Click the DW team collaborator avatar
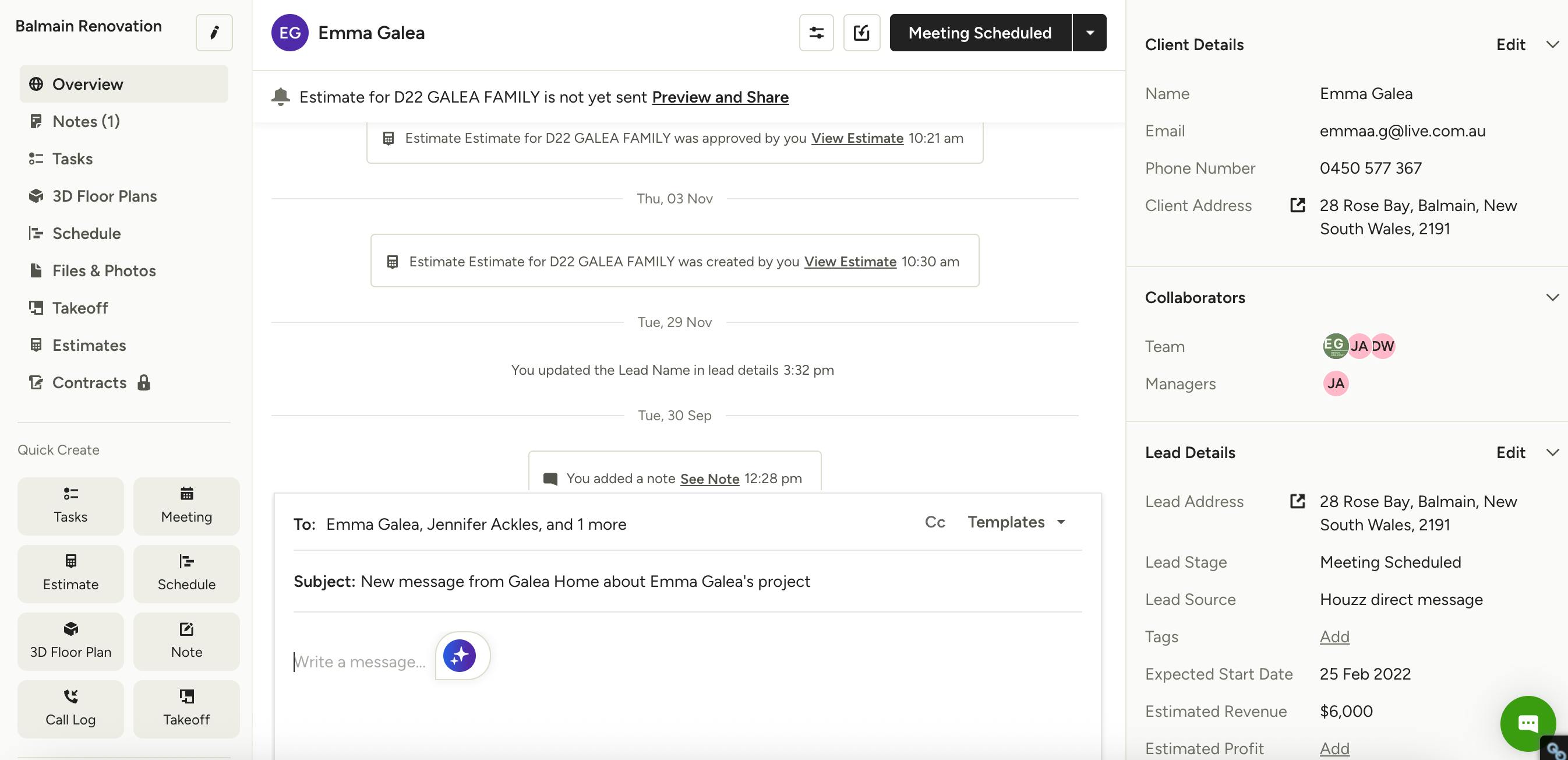The height and width of the screenshot is (760, 1568). click(1383, 346)
